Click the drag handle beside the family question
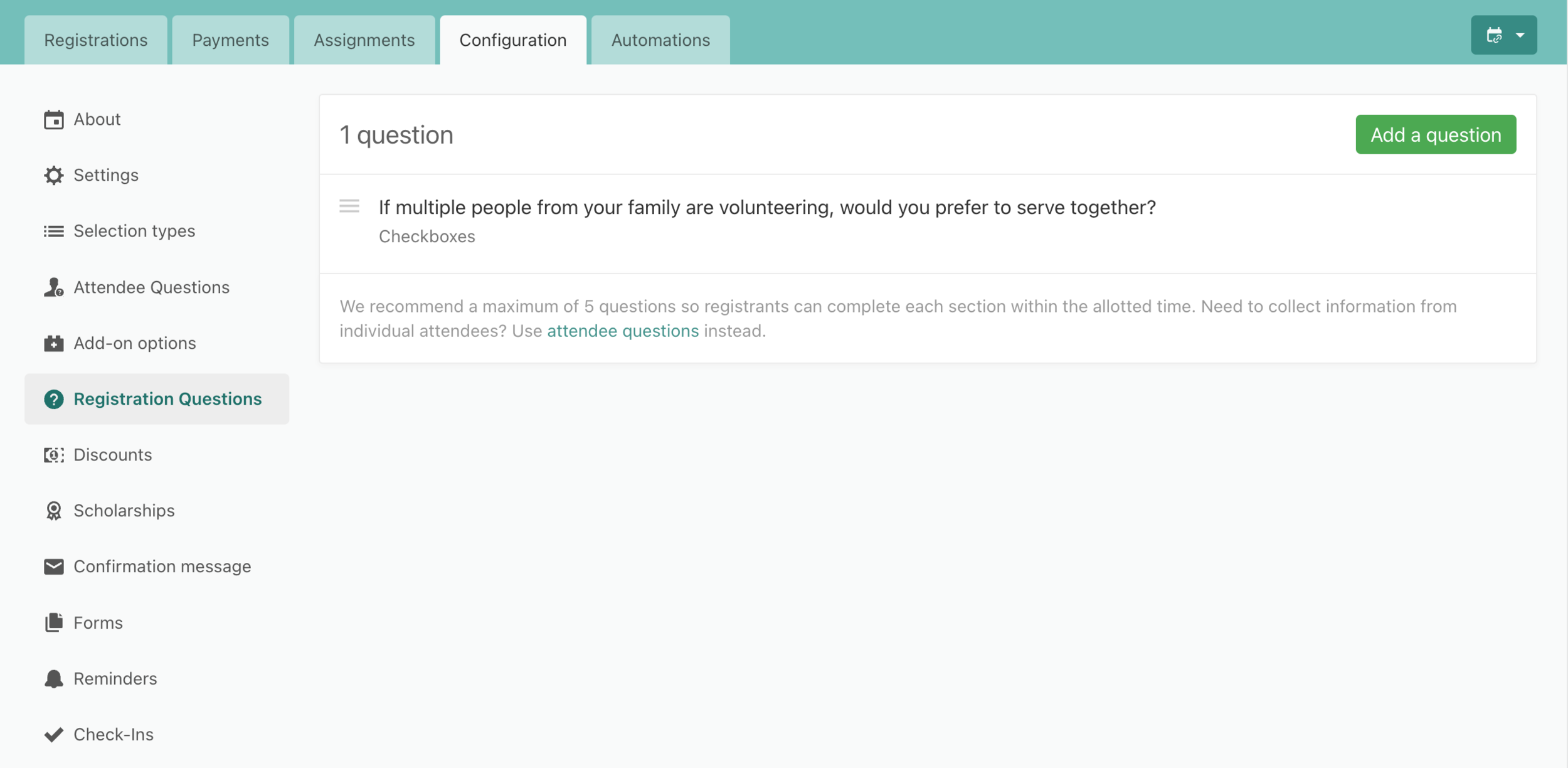 click(349, 206)
